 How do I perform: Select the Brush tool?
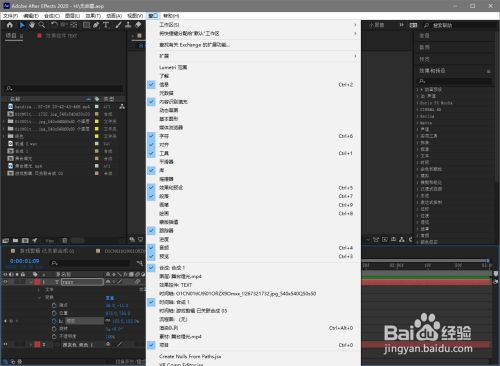pos(118,25)
